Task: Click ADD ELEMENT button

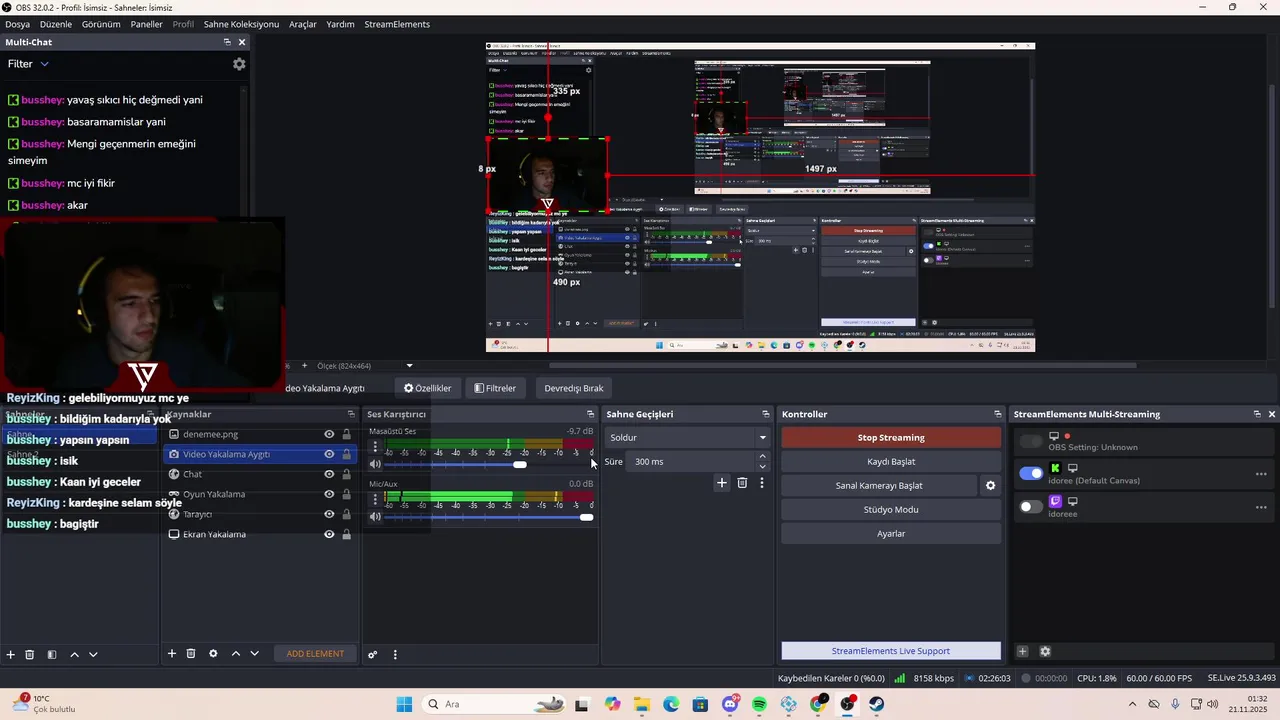Action: 315,654
